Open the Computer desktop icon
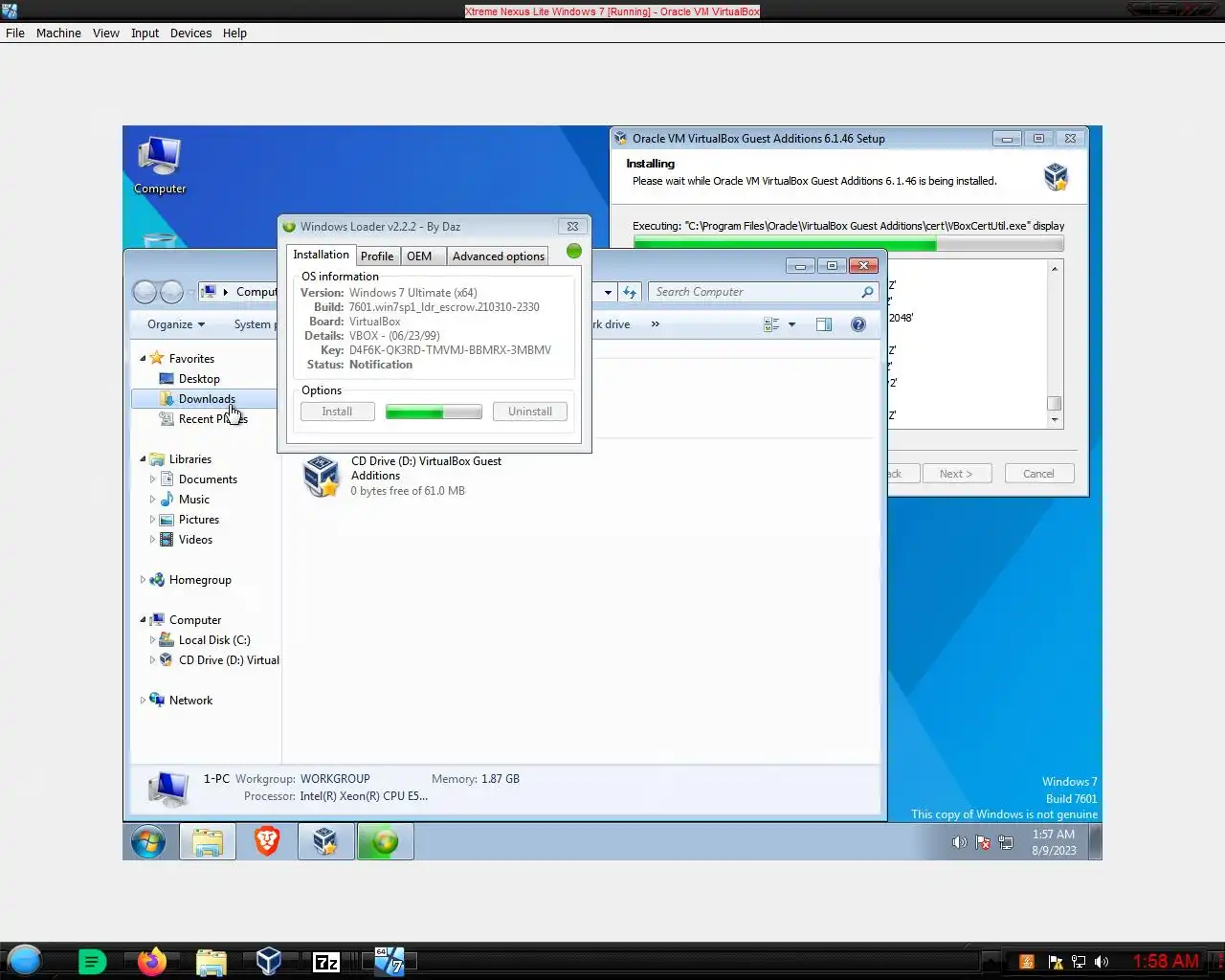The image size is (1225, 980). tap(160, 166)
